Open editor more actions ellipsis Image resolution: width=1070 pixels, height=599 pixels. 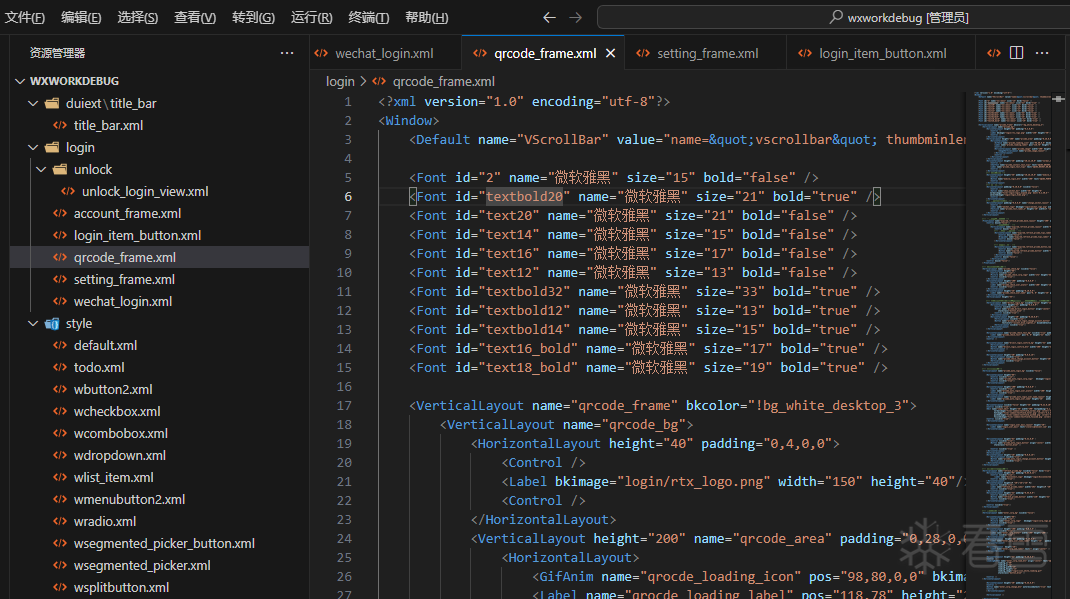tap(1042, 53)
